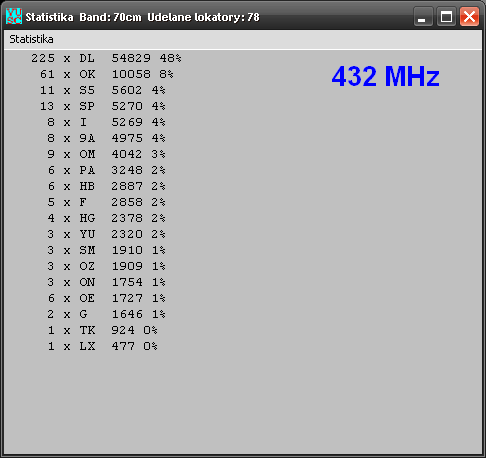Select the HG row with 2378 points
The height and width of the screenshot is (458, 486).
pyautogui.click(x=106, y=218)
